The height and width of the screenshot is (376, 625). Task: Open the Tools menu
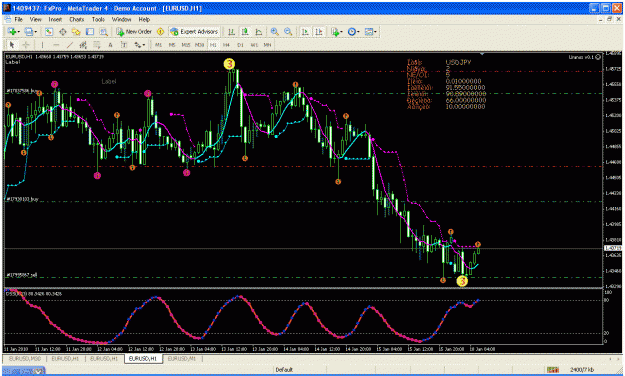[x=98, y=19]
